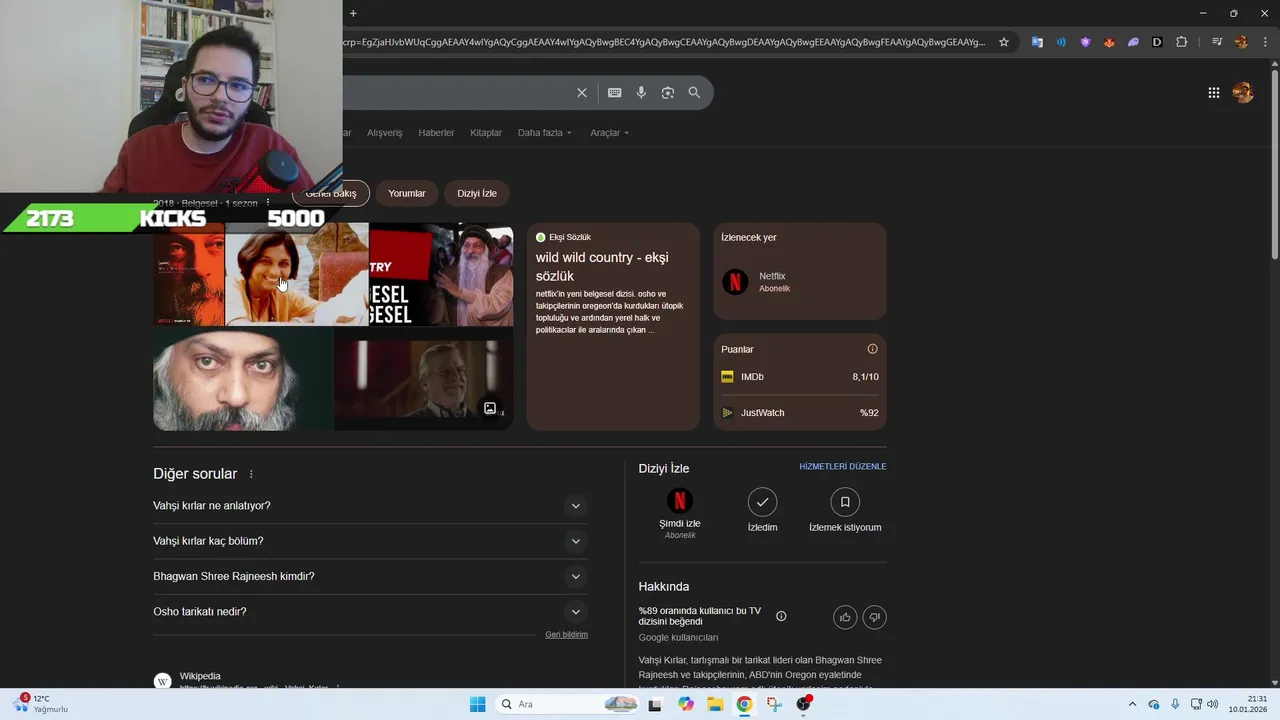The height and width of the screenshot is (720, 1280).
Task: Show hidden system tray icons chevron
Action: coord(1132,704)
